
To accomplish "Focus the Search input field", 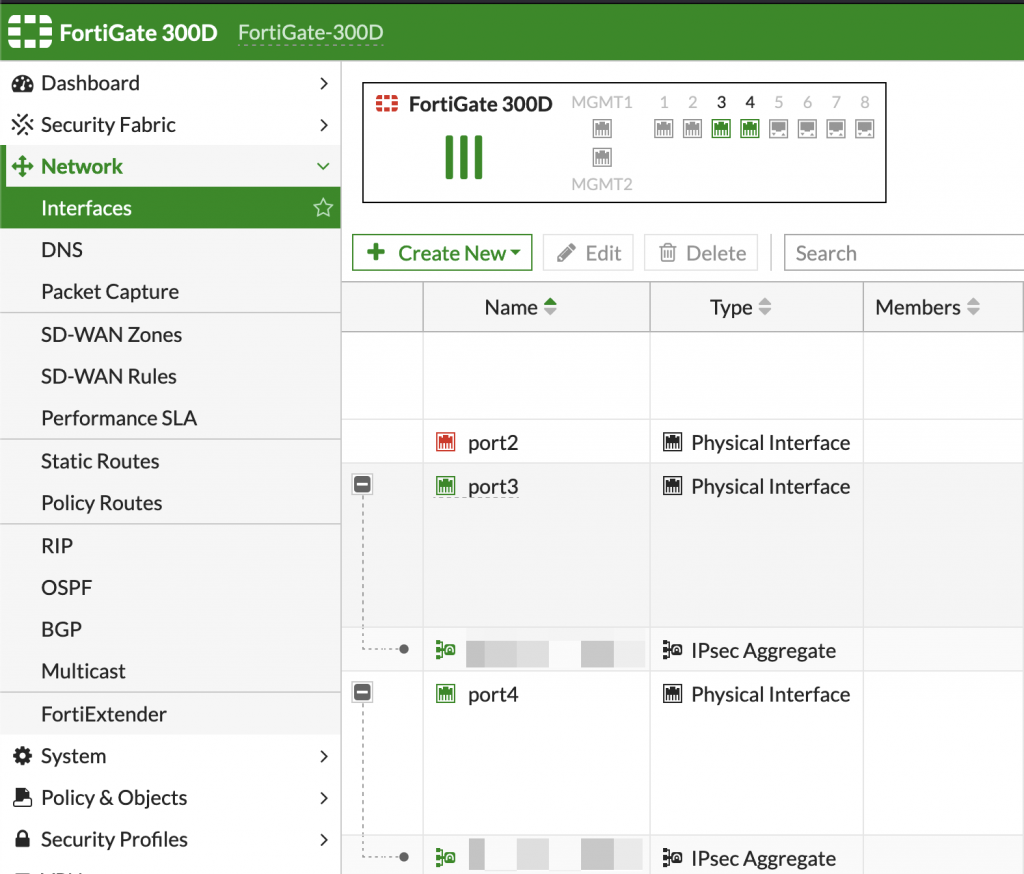I will click(x=904, y=253).
